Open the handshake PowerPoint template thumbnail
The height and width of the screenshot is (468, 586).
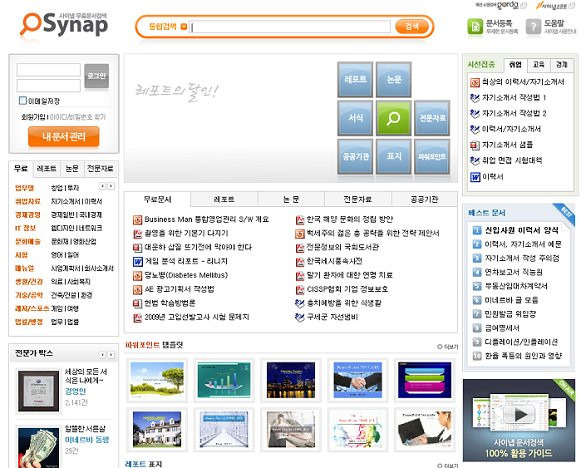pyautogui.click(x=358, y=380)
